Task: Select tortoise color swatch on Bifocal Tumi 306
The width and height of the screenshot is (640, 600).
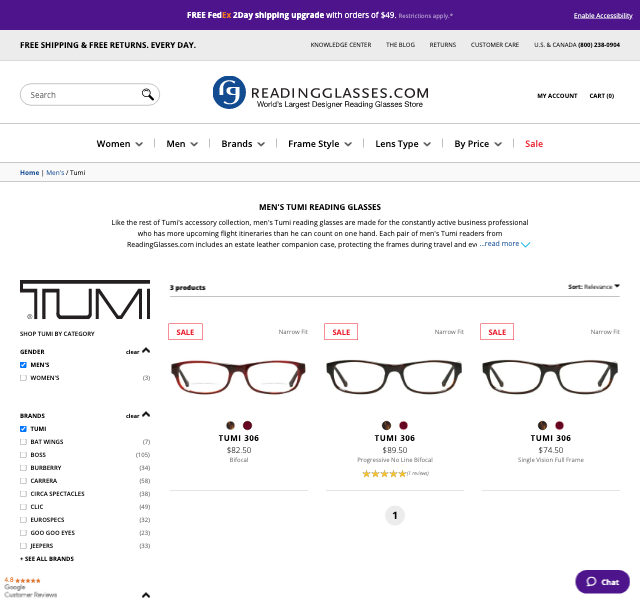Action: (x=231, y=425)
